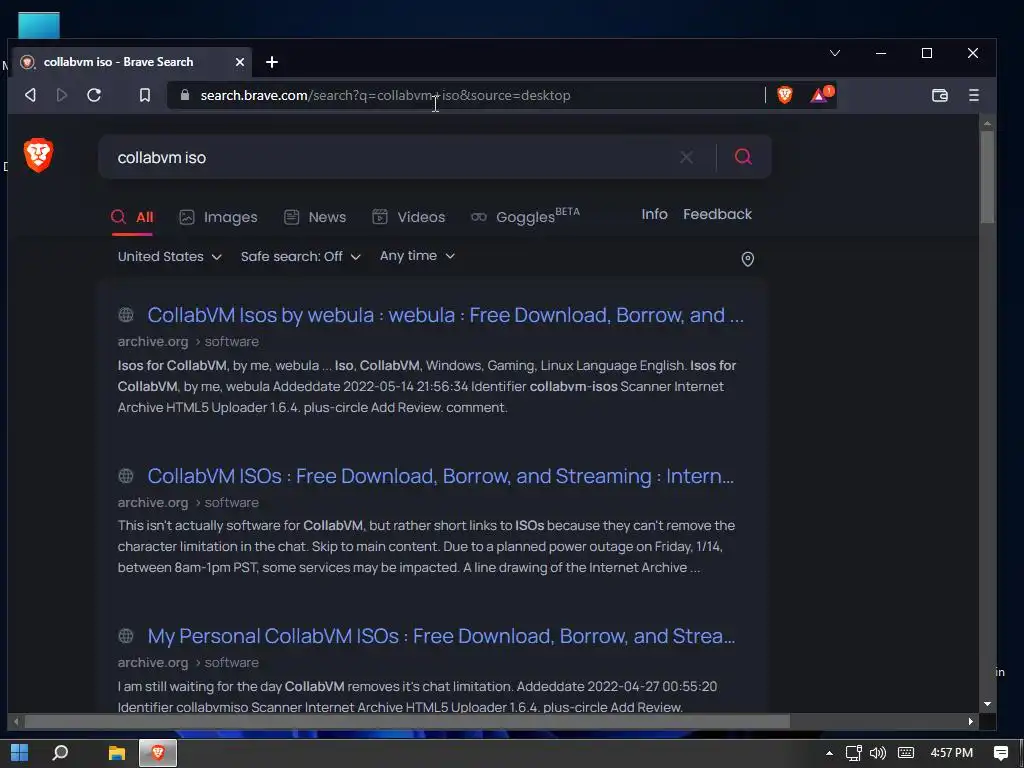Click the collabvm iso search field
The height and width of the screenshot is (768, 1024).
pyautogui.click(x=392, y=157)
